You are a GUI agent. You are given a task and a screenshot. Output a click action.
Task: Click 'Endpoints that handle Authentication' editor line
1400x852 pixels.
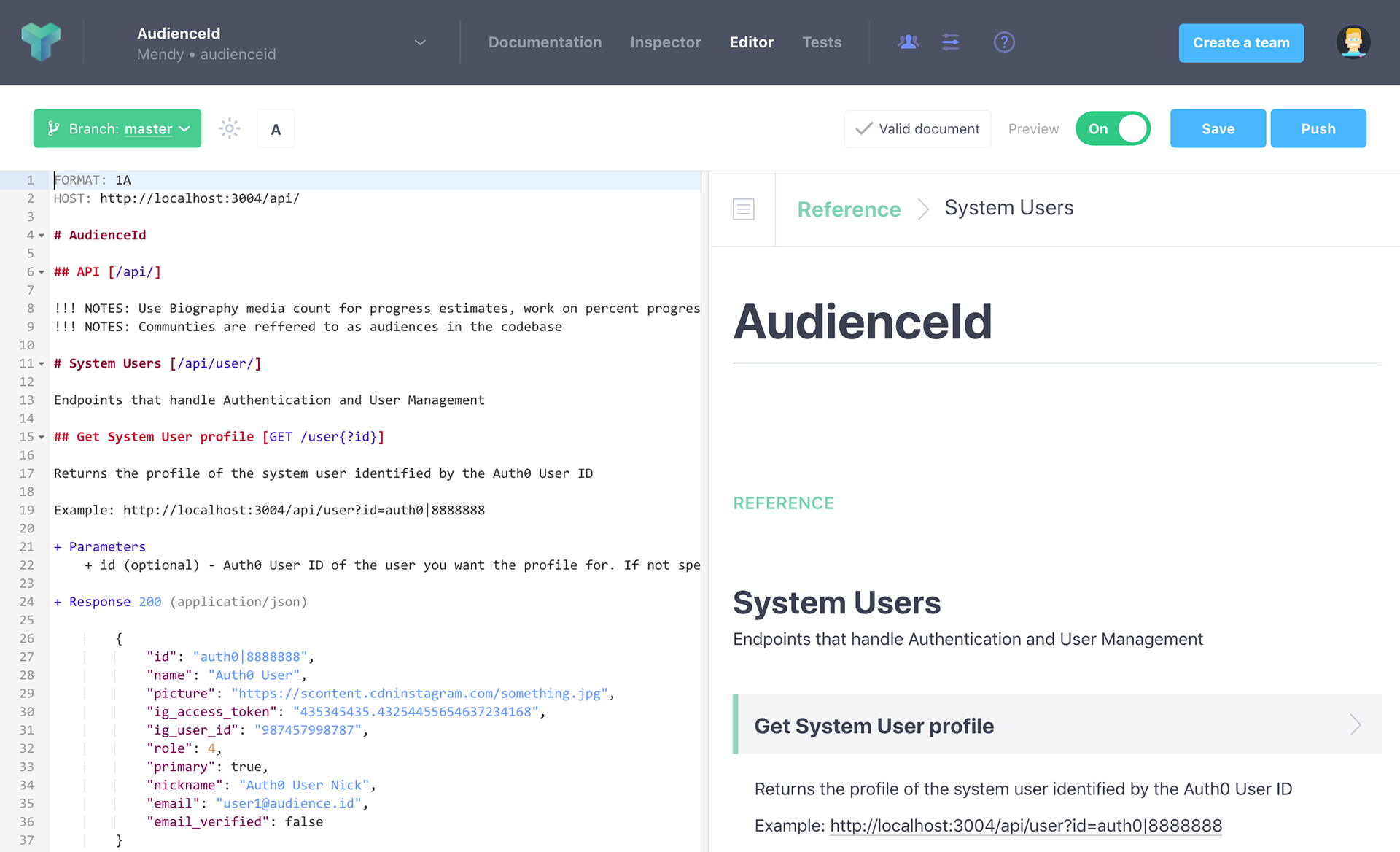(x=269, y=400)
